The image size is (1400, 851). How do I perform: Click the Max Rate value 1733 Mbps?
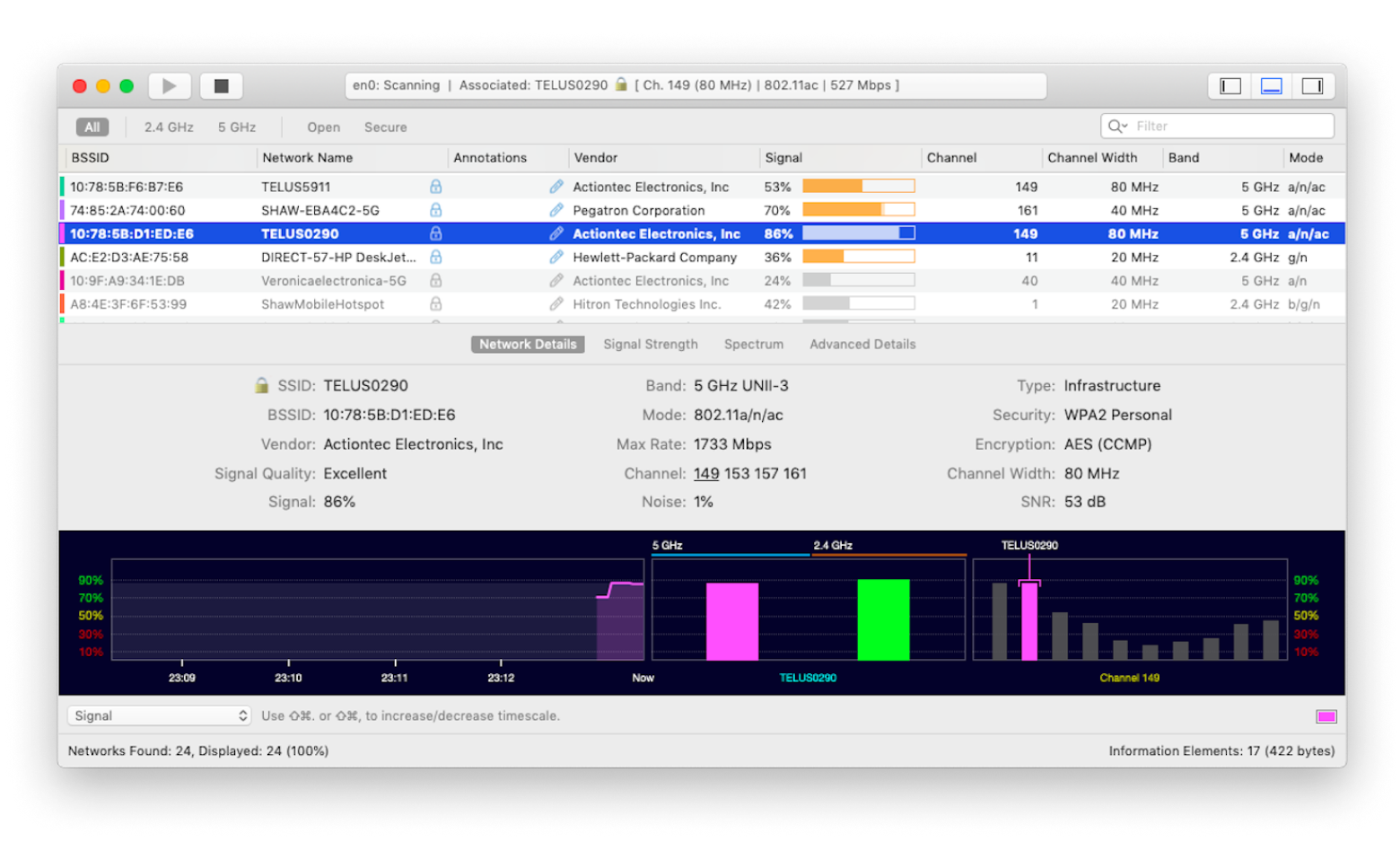coord(732,444)
